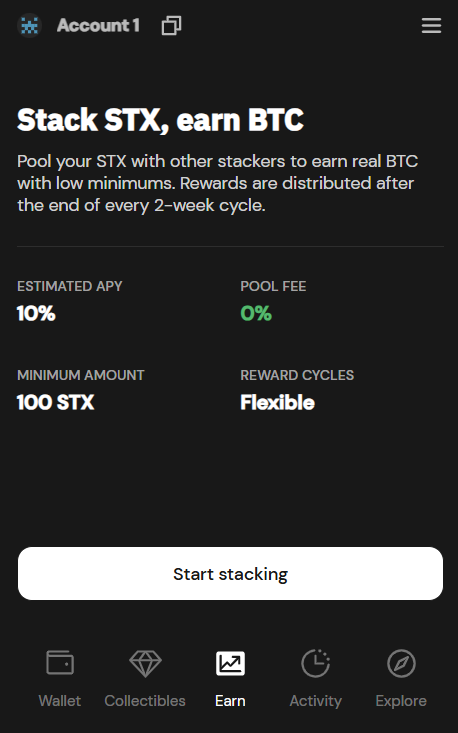Screen dimensions: 458x733
Task: Open the hamburger menu
Action: click(431, 26)
